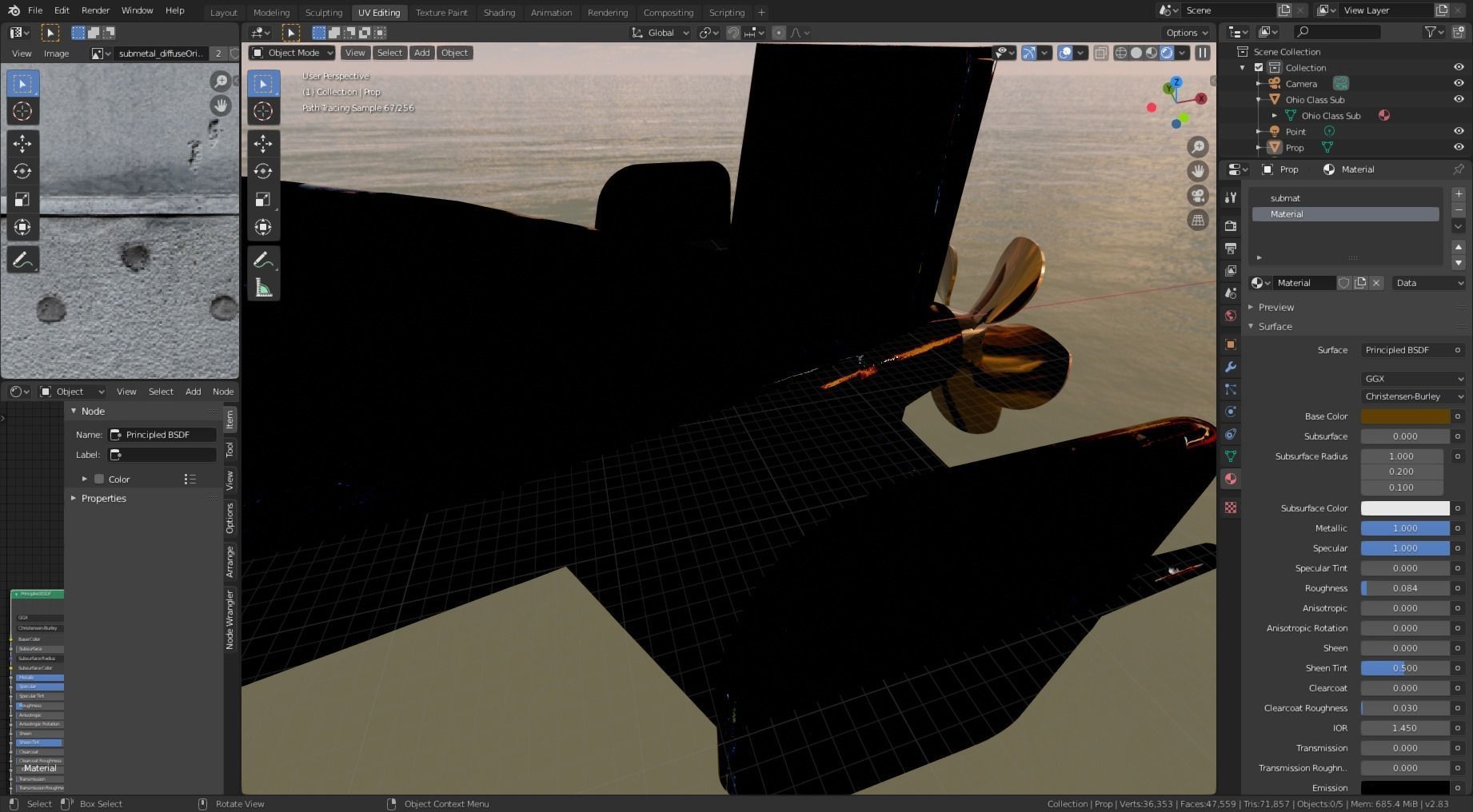Open the material link Data dropdown

pos(1429,283)
